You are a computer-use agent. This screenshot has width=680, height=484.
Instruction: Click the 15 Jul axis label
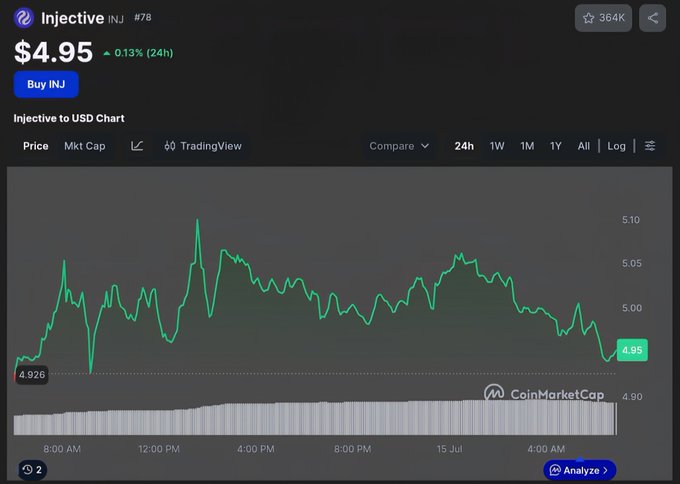tap(449, 449)
